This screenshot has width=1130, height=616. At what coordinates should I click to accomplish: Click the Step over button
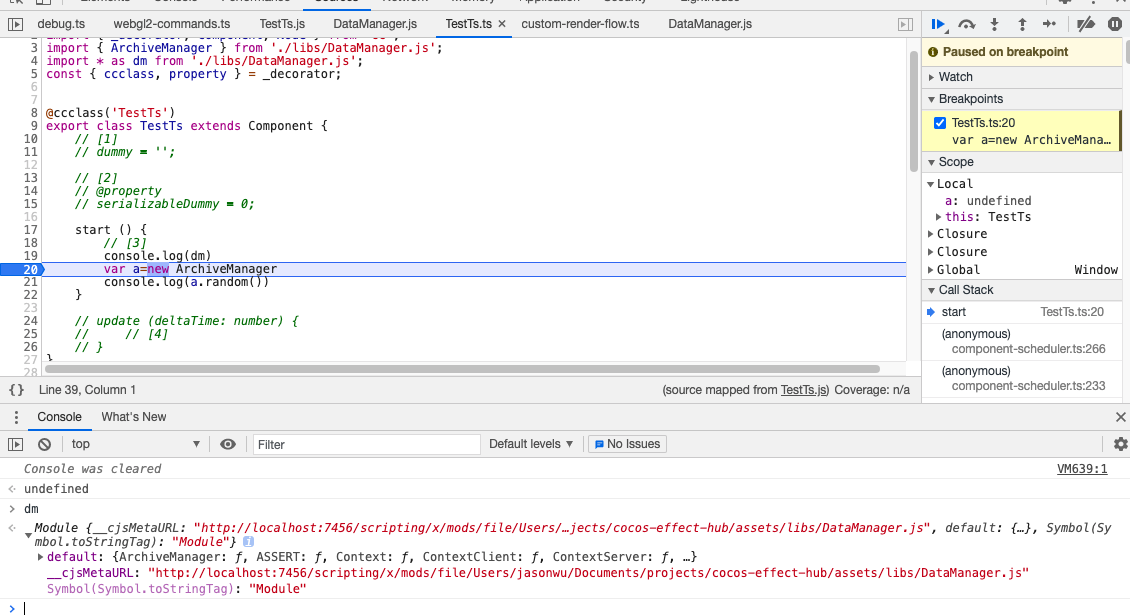[966, 24]
